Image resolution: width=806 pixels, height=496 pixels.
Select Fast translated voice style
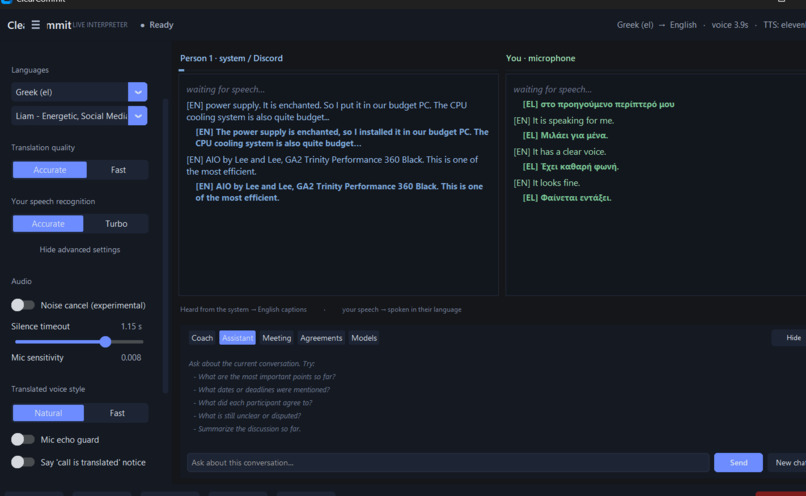click(x=117, y=413)
